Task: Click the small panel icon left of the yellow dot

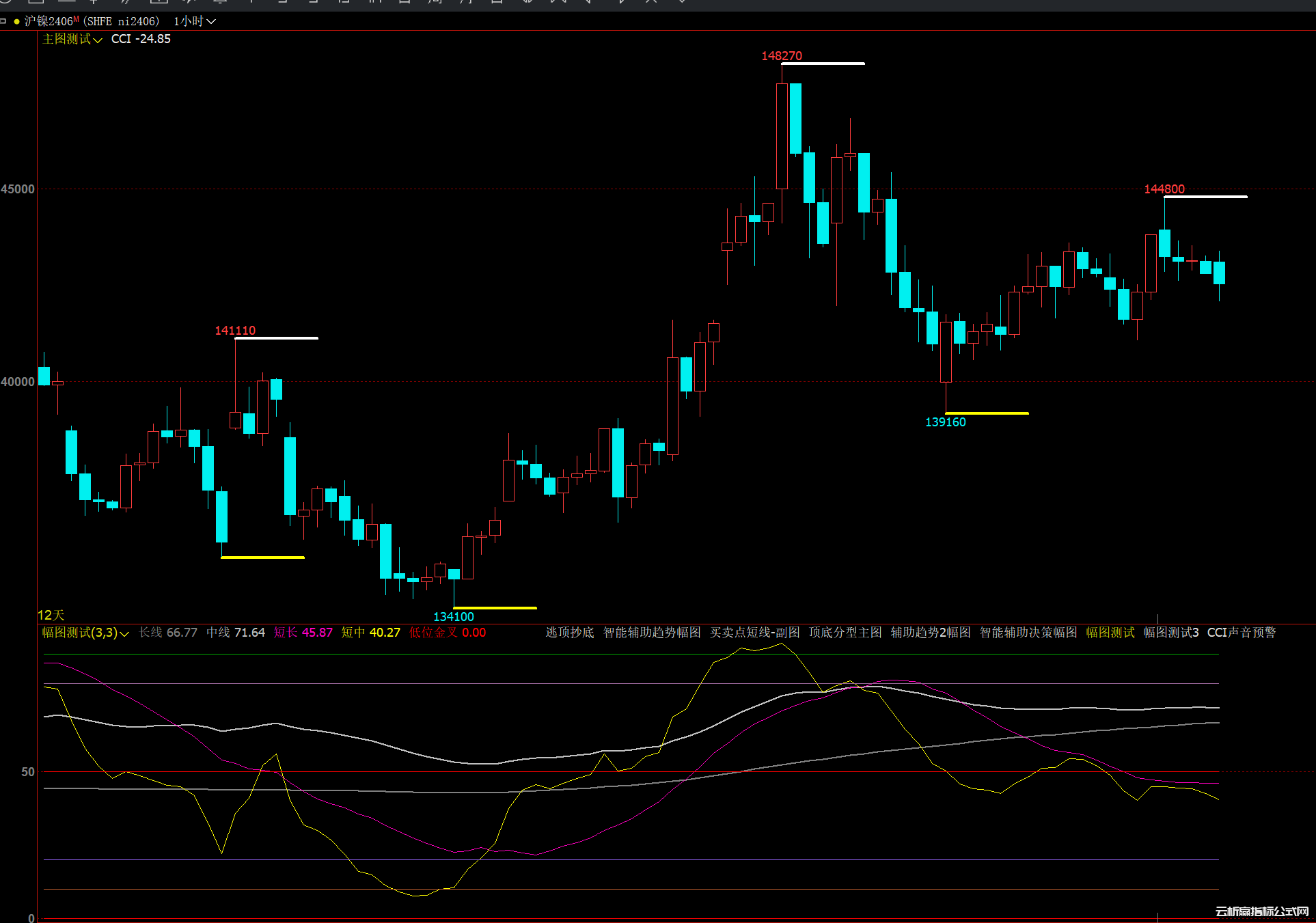Action: (3, 21)
